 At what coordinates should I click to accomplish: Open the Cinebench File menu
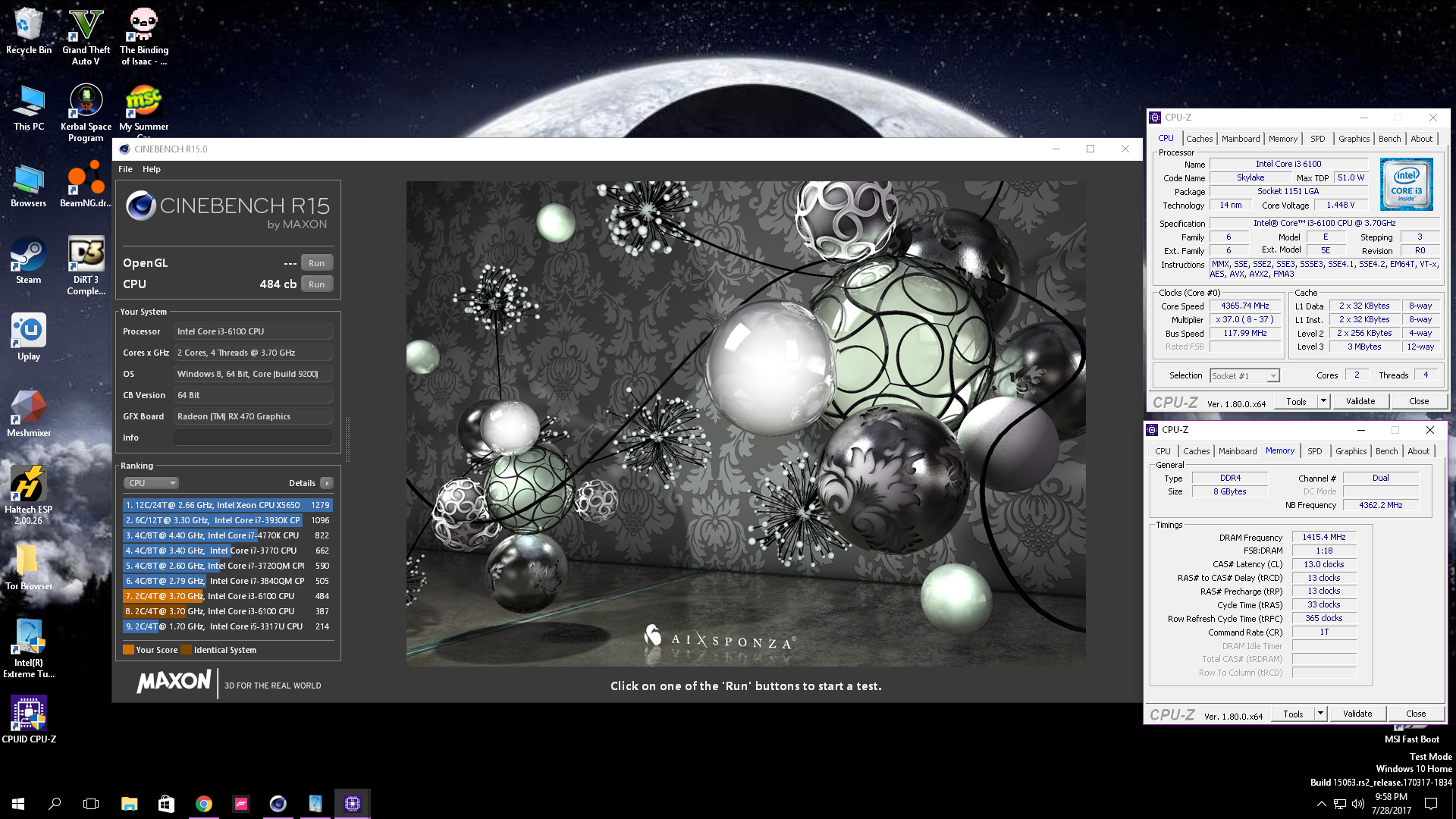(125, 169)
